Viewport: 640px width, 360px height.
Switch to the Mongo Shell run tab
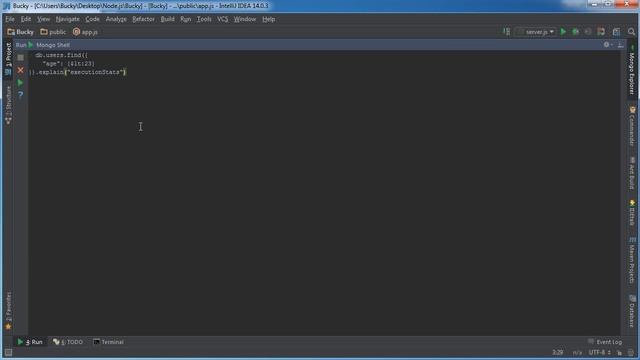(x=53, y=45)
